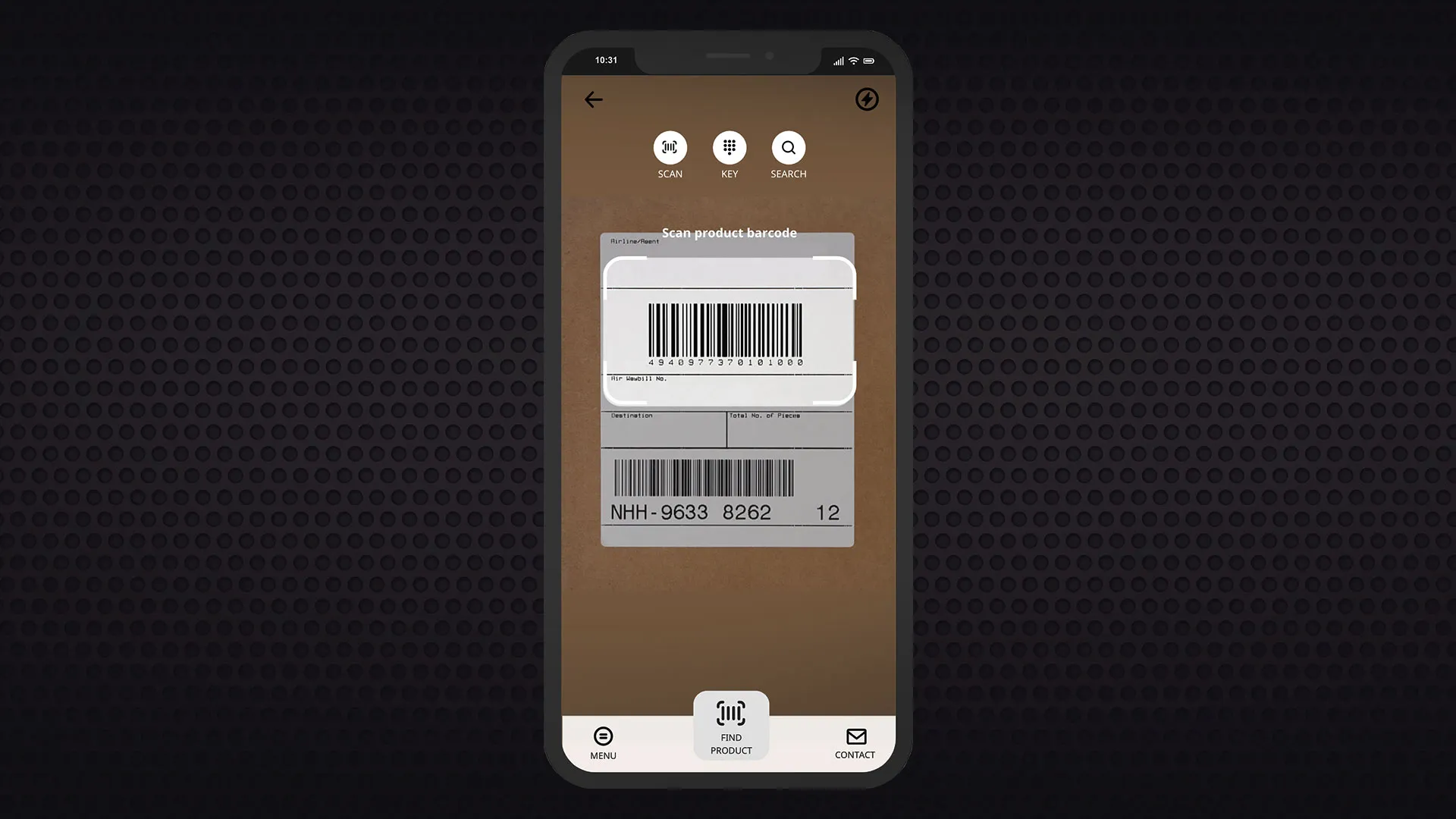Tap the MENU button at bottom
Viewport: 1456px width, 819px height.
pyautogui.click(x=603, y=744)
